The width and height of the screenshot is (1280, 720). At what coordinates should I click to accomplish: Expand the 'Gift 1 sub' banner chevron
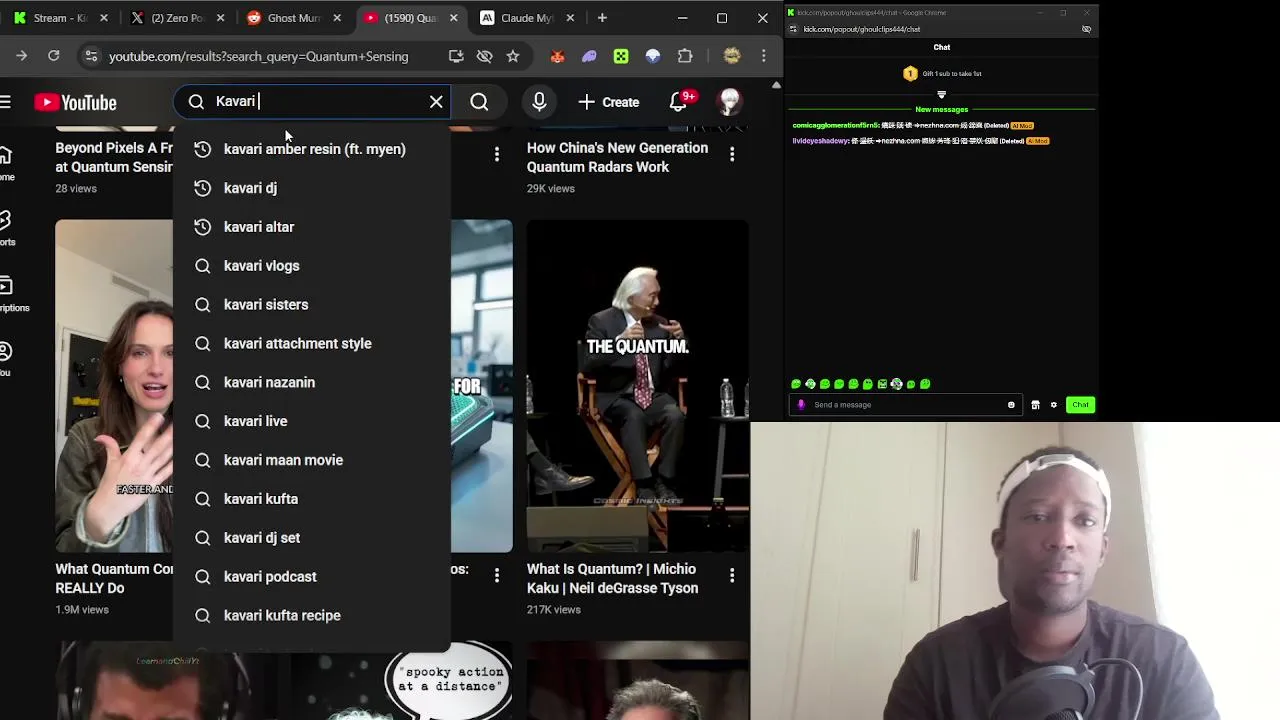[x=941, y=94]
